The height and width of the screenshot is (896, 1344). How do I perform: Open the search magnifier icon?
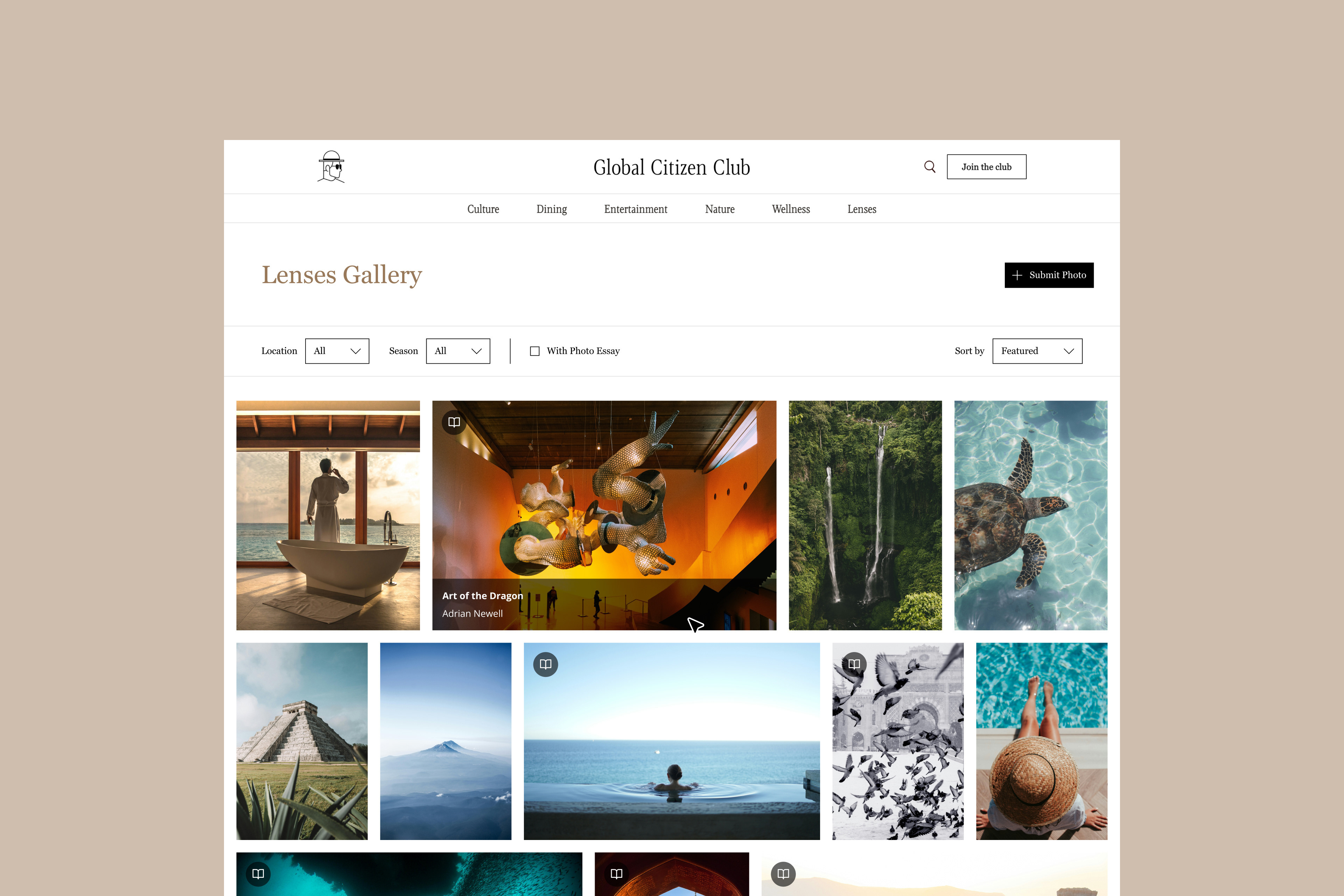tap(930, 167)
